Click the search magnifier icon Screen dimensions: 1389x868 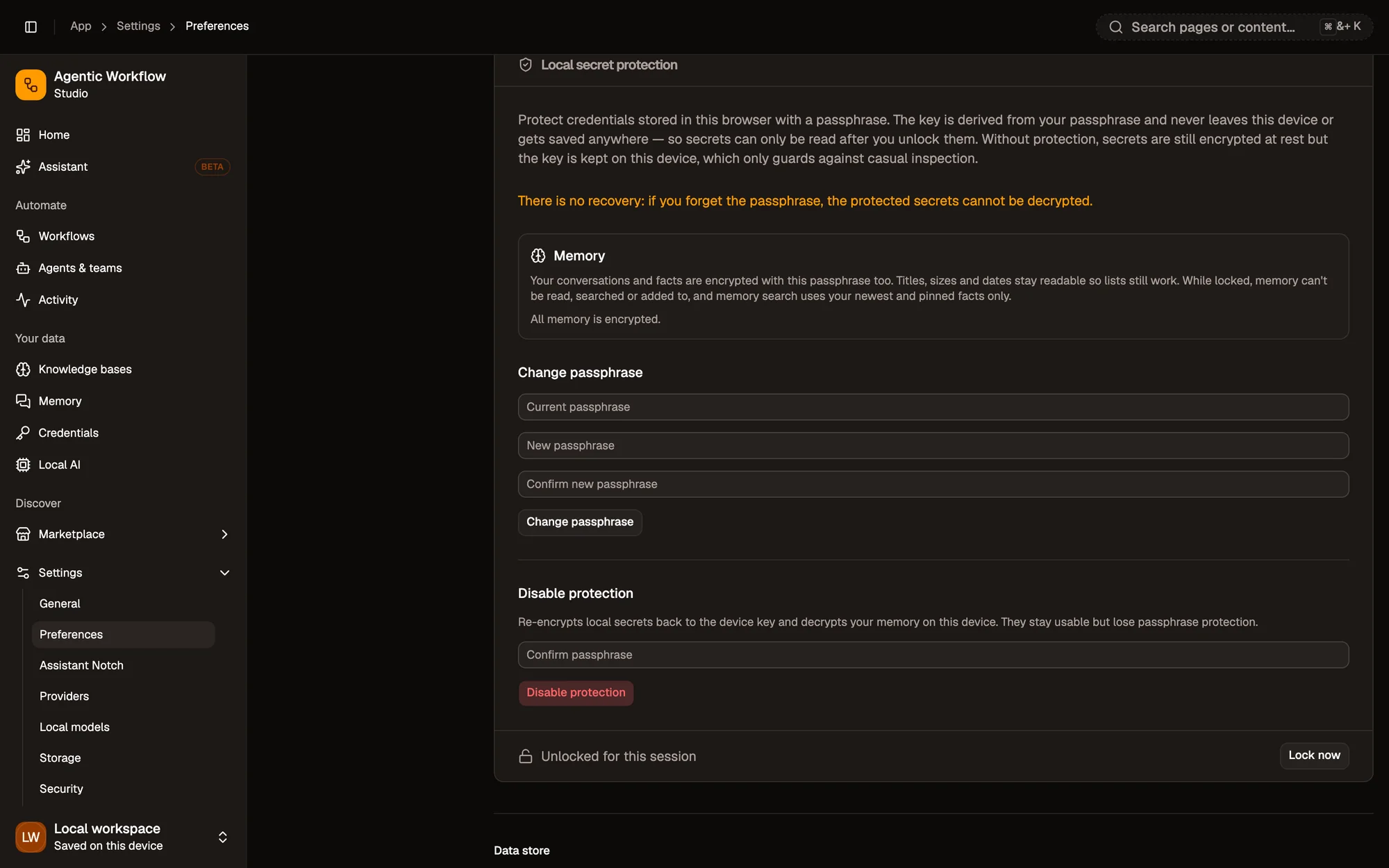pos(1115,27)
